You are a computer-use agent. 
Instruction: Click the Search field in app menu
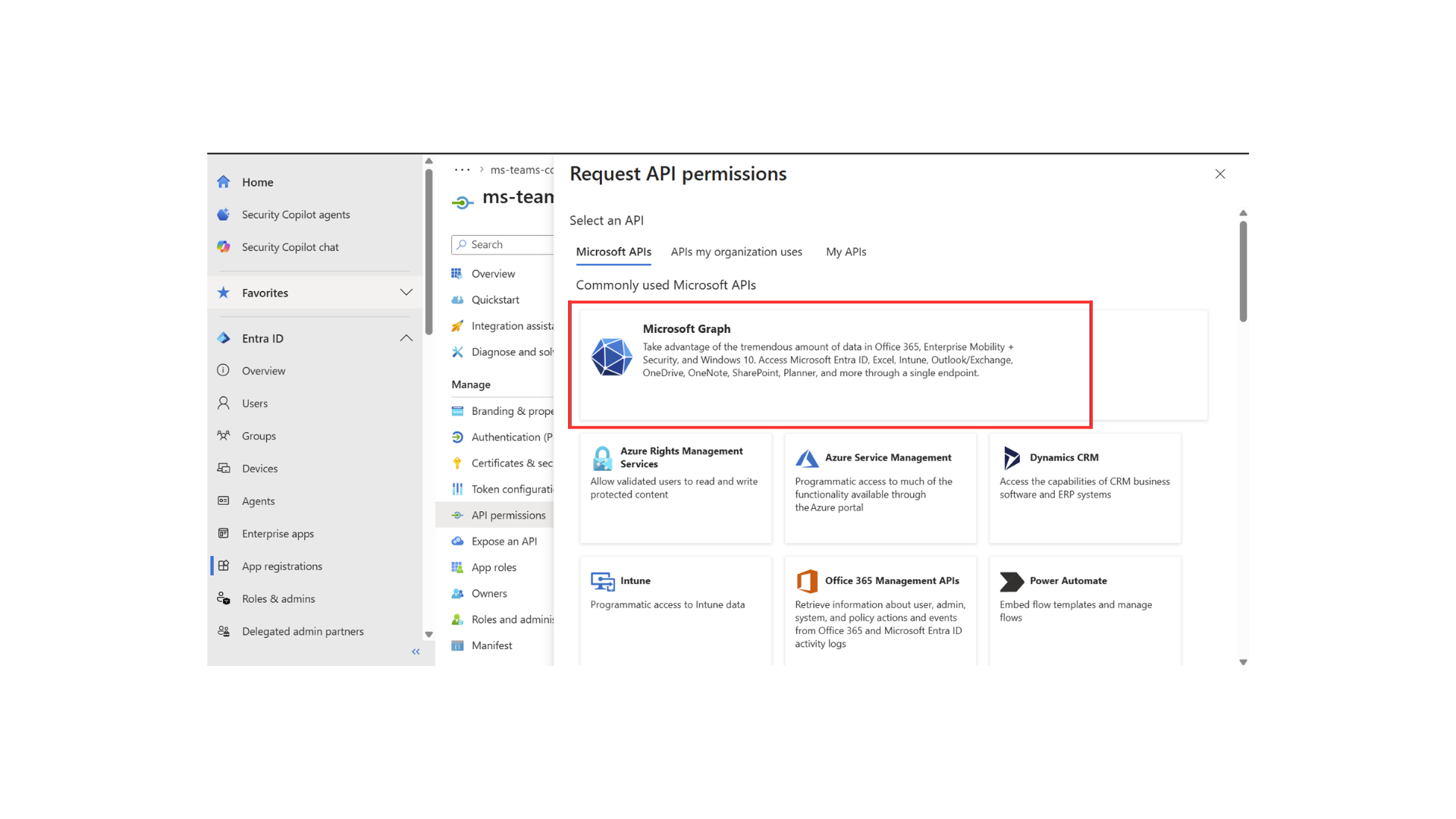[x=503, y=245]
